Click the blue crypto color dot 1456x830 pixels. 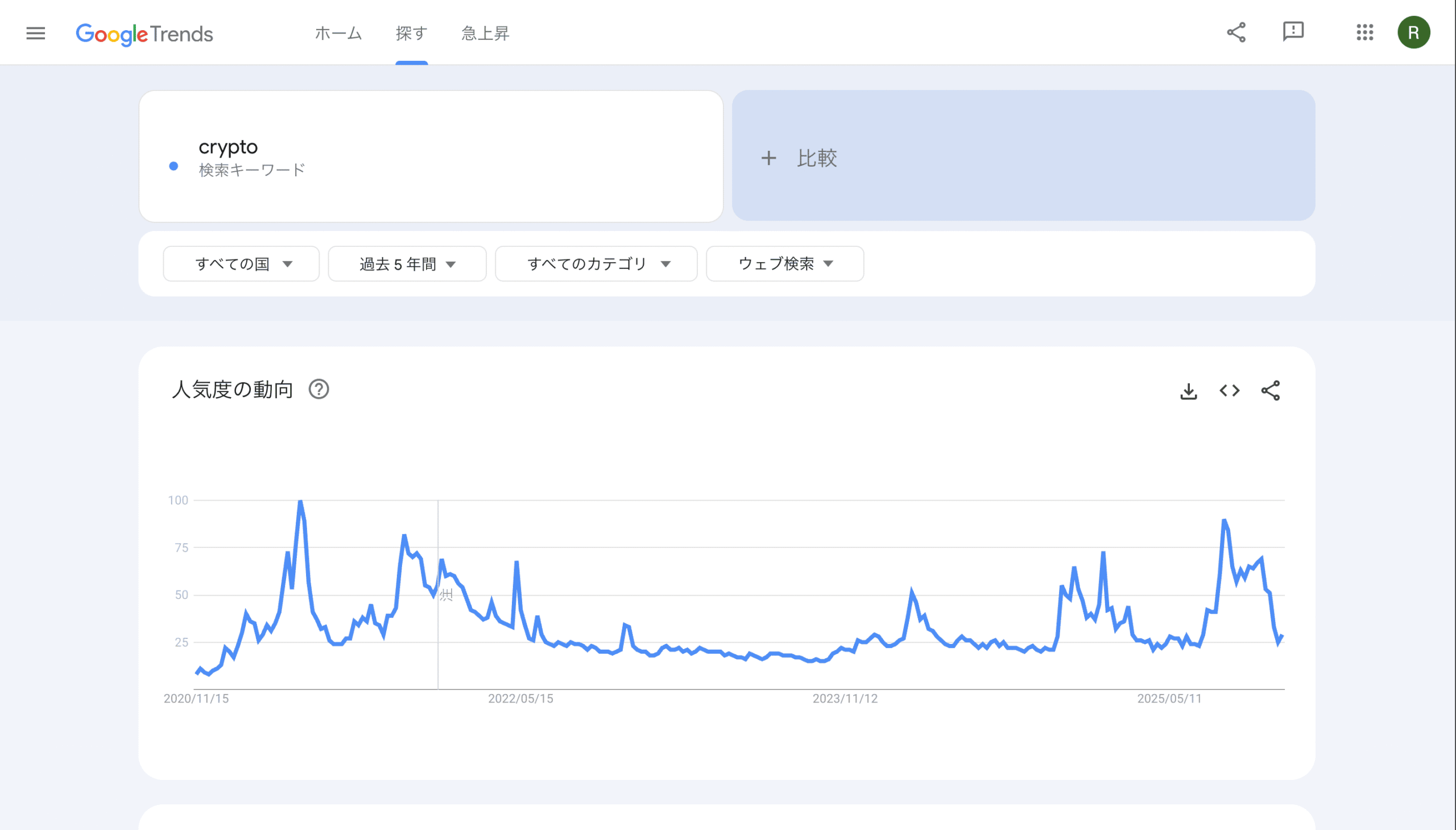point(174,167)
